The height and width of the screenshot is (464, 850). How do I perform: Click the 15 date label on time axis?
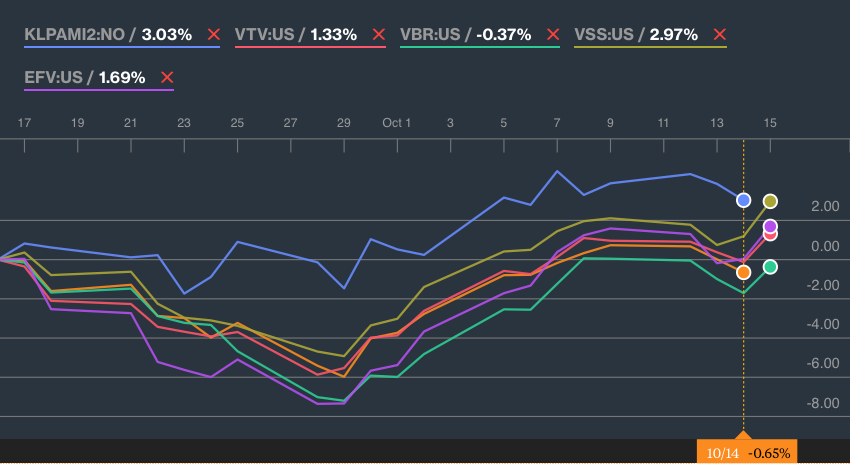[770, 123]
